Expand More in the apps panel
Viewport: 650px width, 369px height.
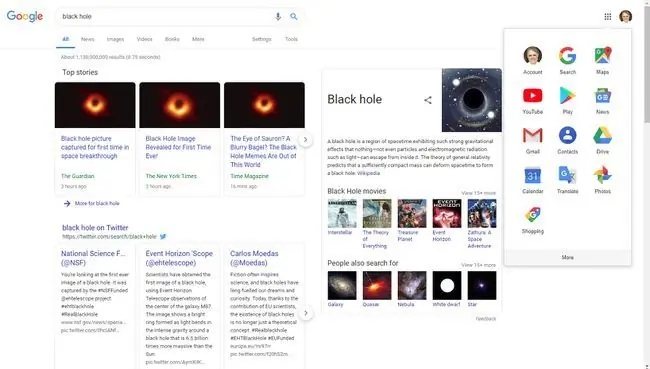(568, 257)
